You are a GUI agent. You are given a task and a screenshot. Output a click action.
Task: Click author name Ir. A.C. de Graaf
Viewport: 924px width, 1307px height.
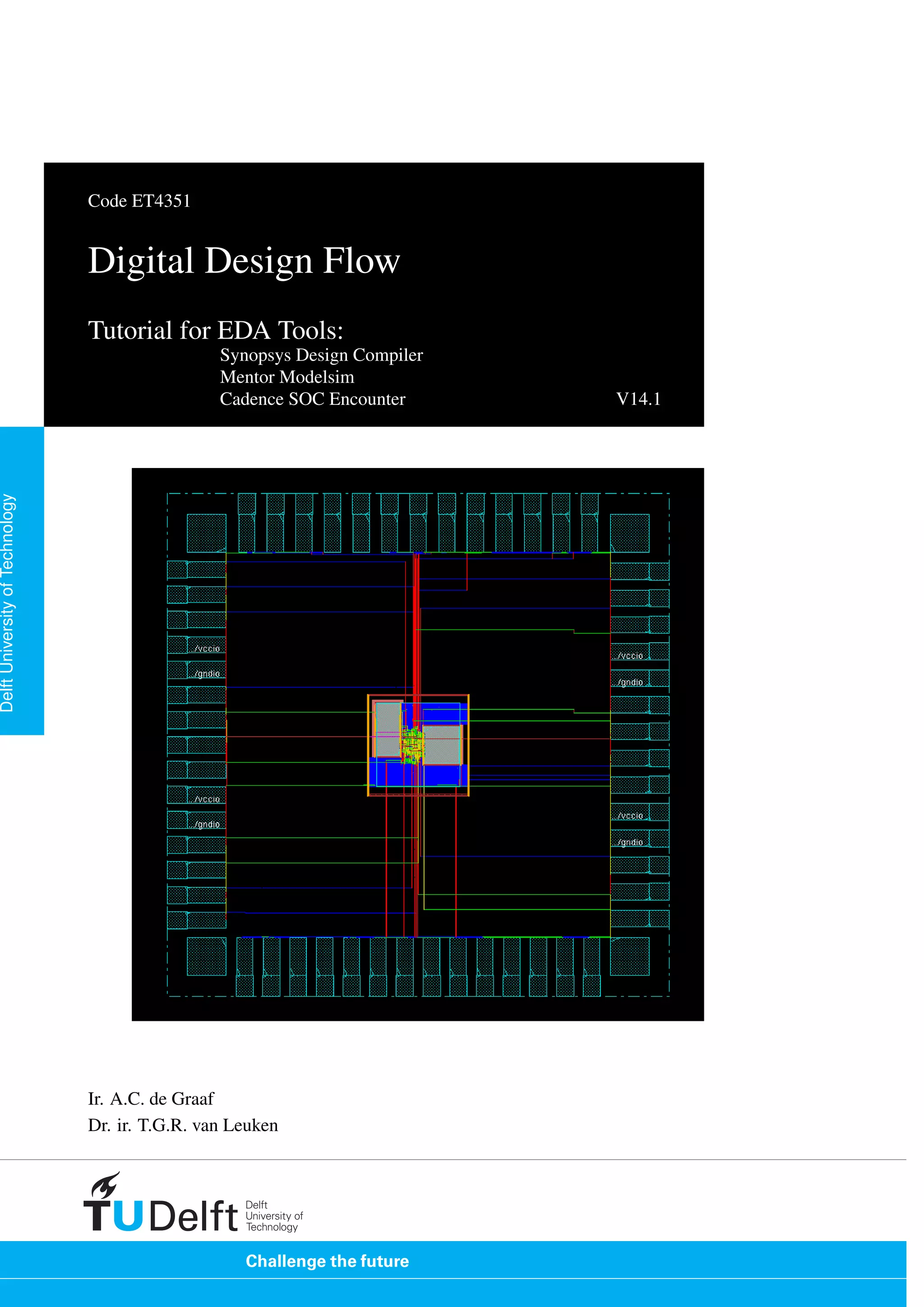[151, 1098]
